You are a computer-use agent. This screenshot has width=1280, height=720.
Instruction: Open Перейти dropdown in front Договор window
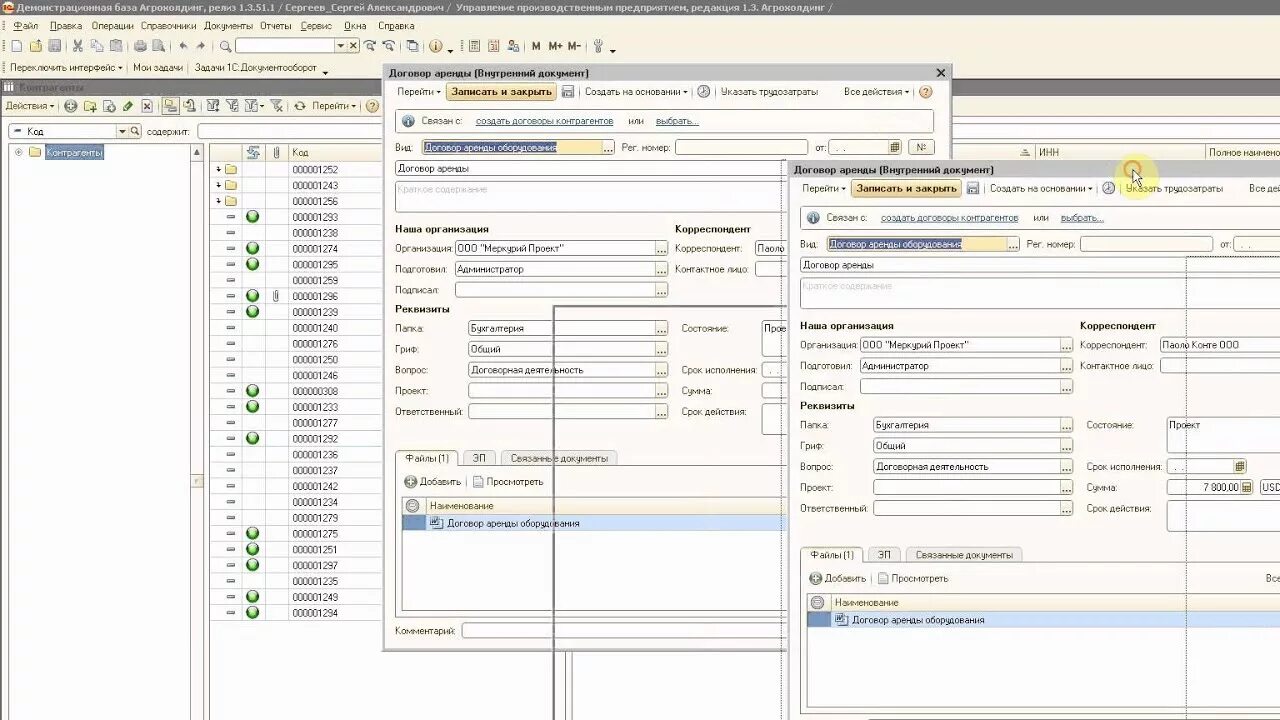coord(824,188)
